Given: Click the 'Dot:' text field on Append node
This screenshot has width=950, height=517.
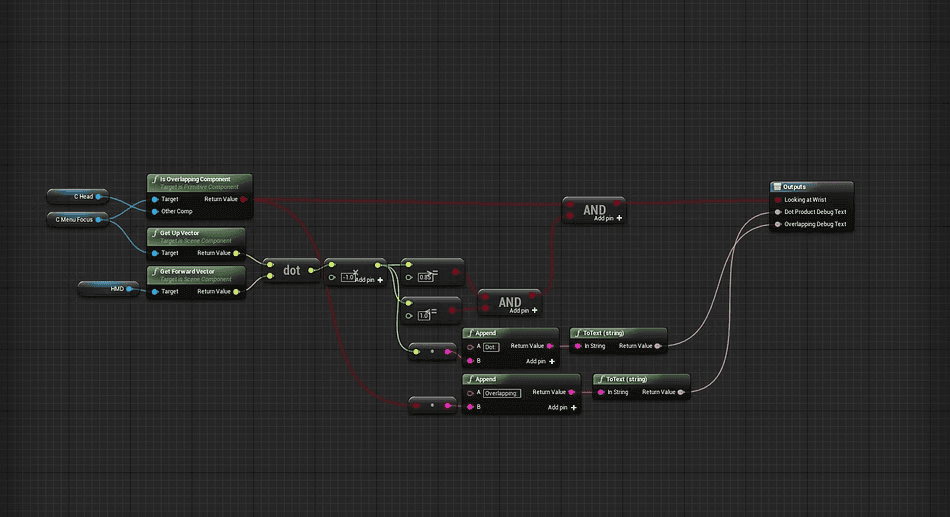Looking at the screenshot, I should 491,347.
